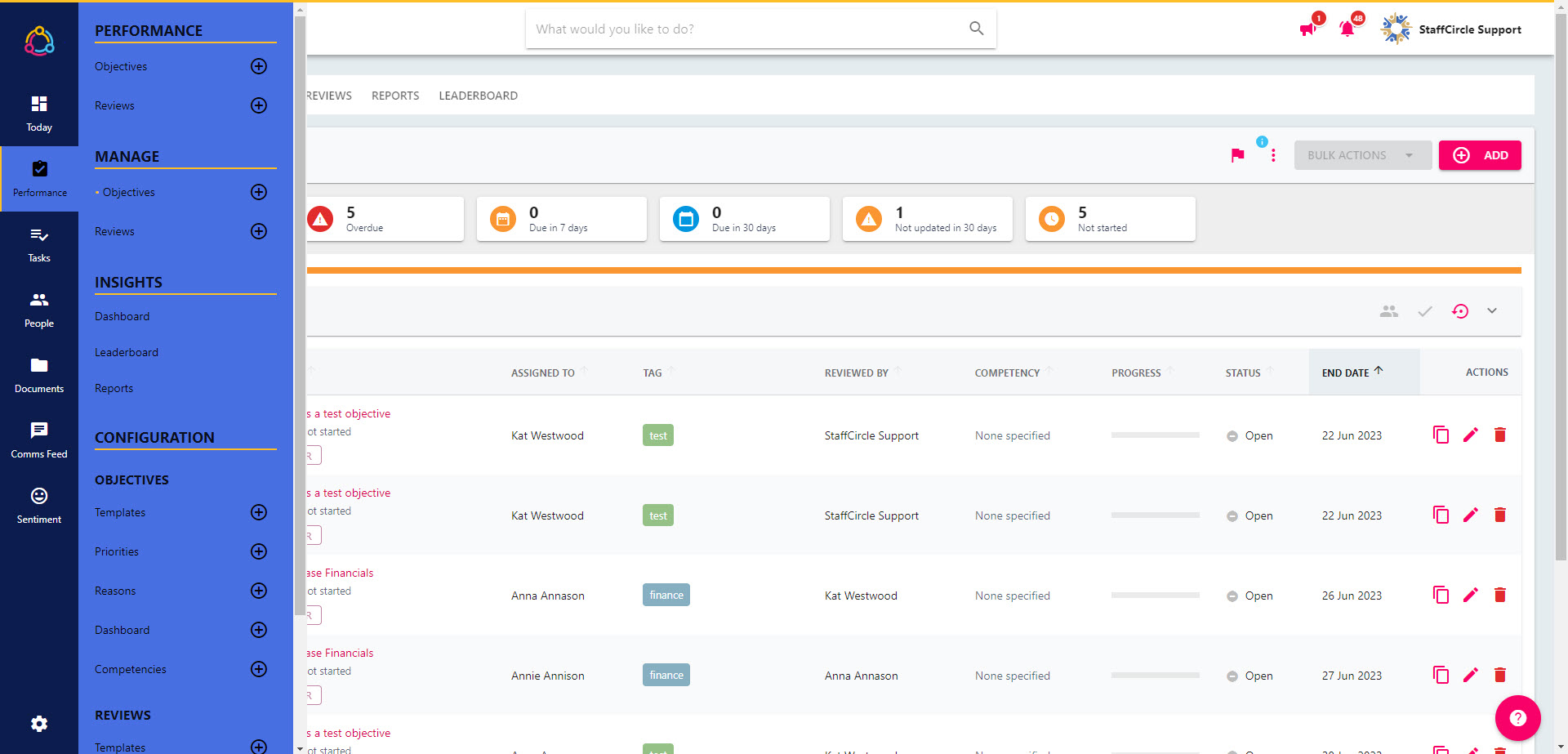Click the search magnifier icon
Viewport: 1568px width, 754px height.
pyautogui.click(x=976, y=29)
